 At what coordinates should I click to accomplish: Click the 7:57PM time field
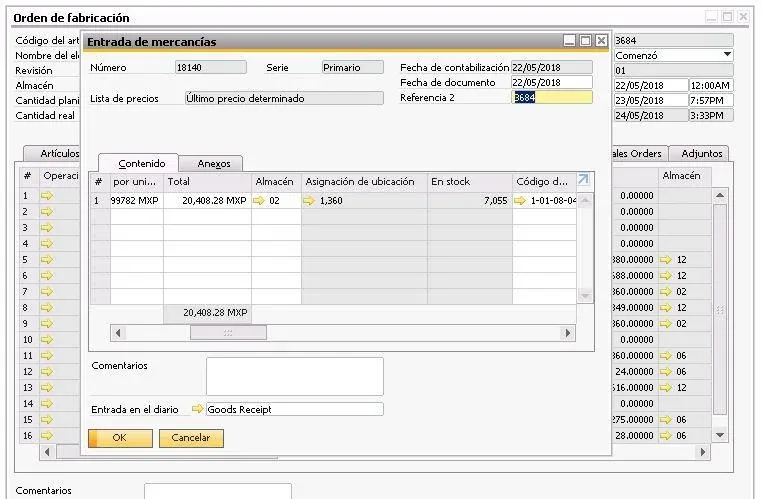(x=711, y=100)
